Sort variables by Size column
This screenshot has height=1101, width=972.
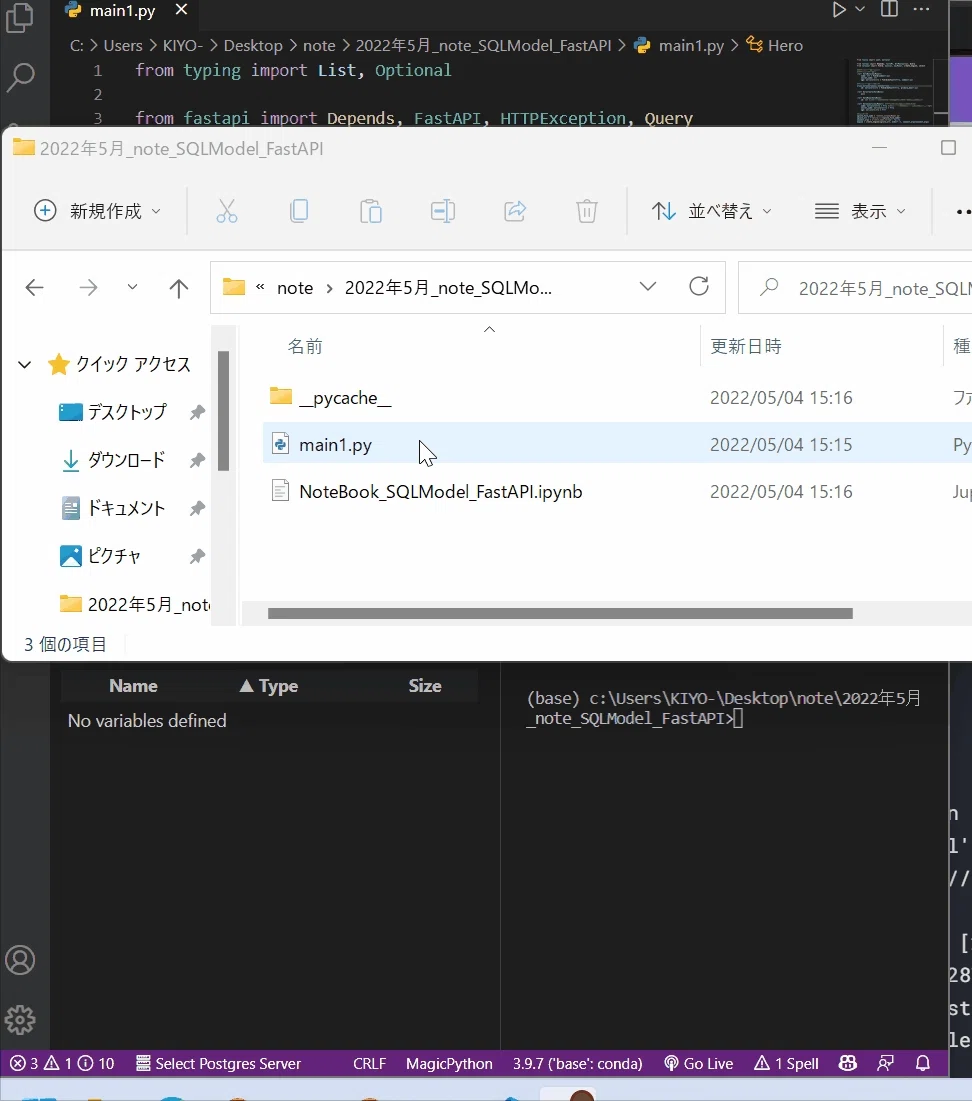pyautogui.click(x=425, y=686)
